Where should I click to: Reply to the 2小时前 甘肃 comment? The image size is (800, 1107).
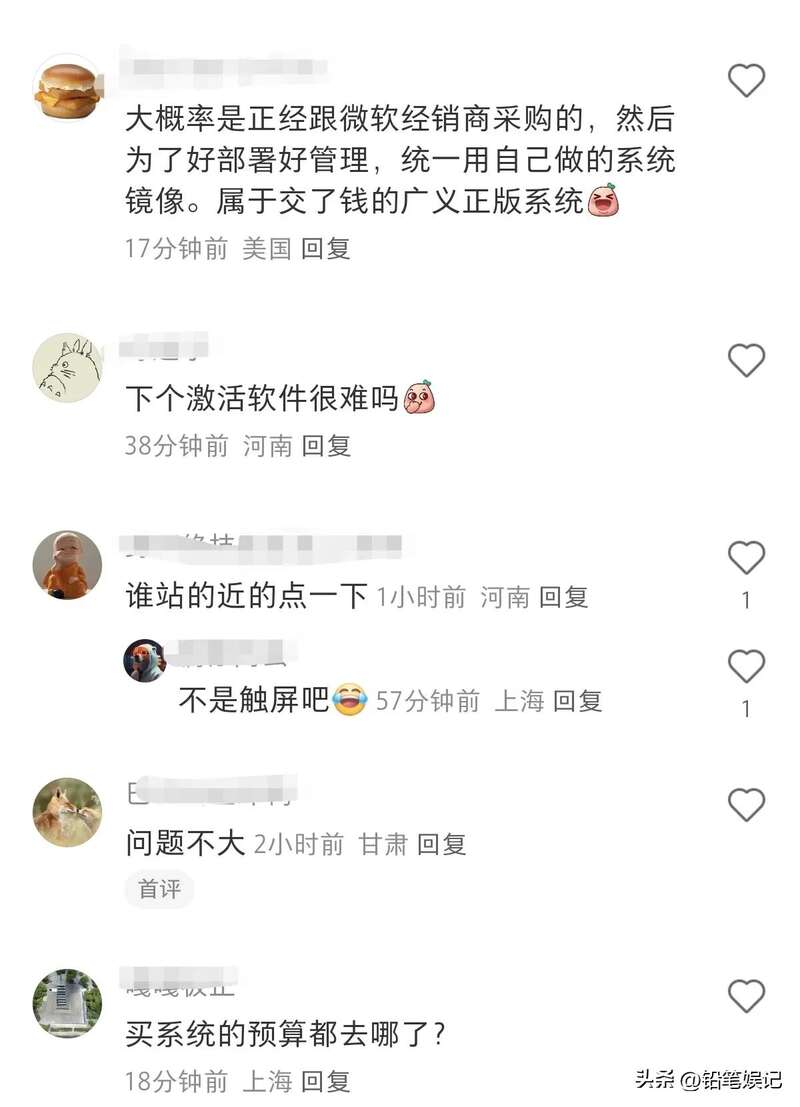(x=441, y=844)
